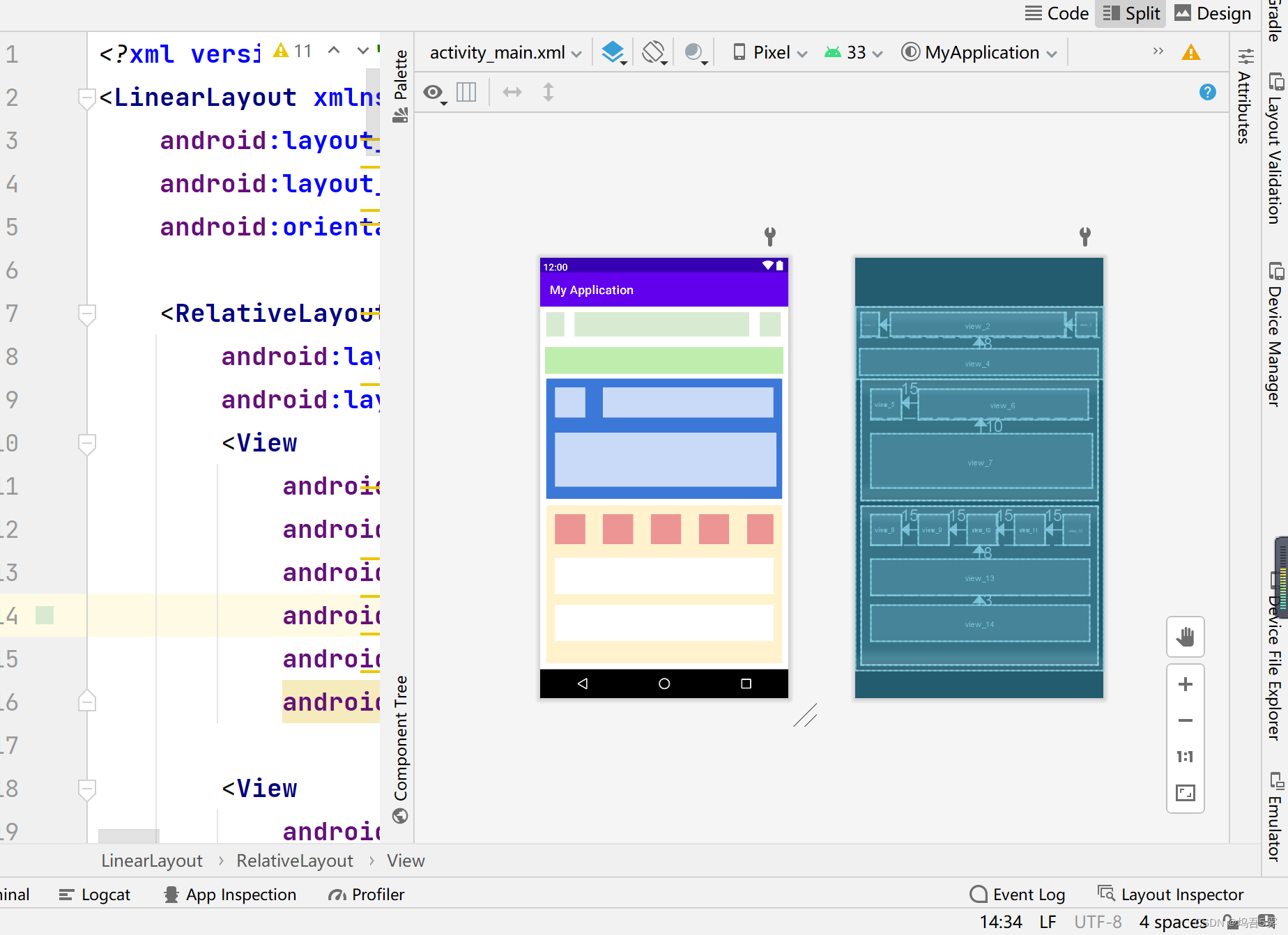The width and height of the screenshot is (1288, 935).
Task: Toggle the view options eye icon
Action: [x=435, y=93]
